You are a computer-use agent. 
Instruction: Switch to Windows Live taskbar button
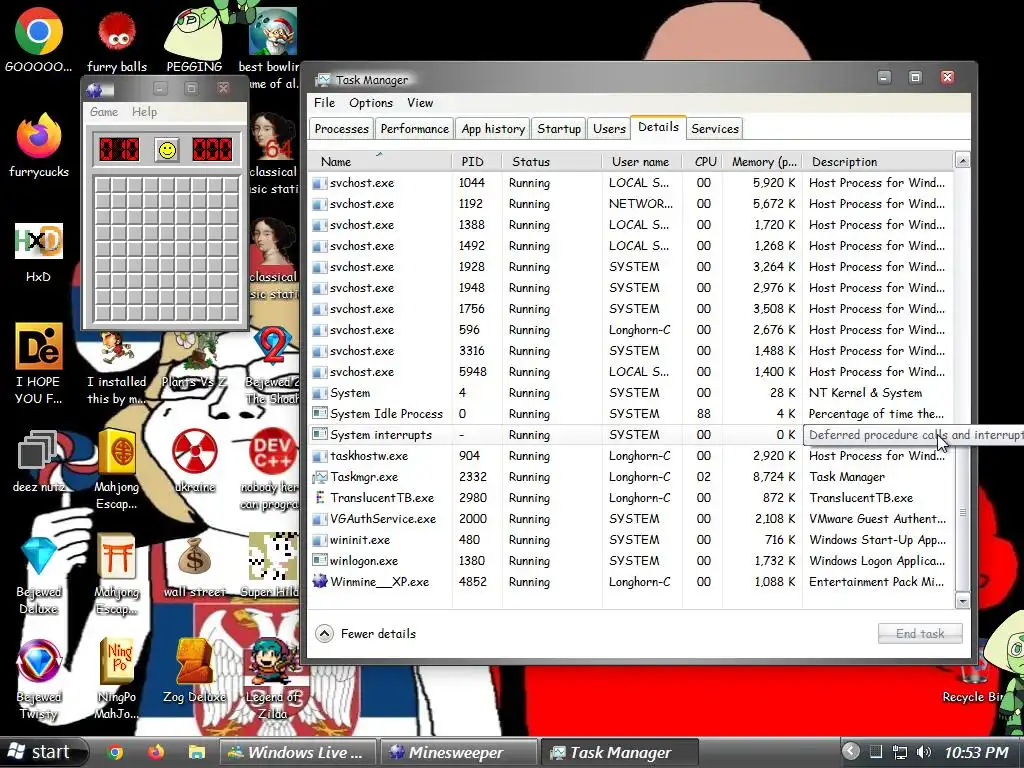click(x=297, y=752)
